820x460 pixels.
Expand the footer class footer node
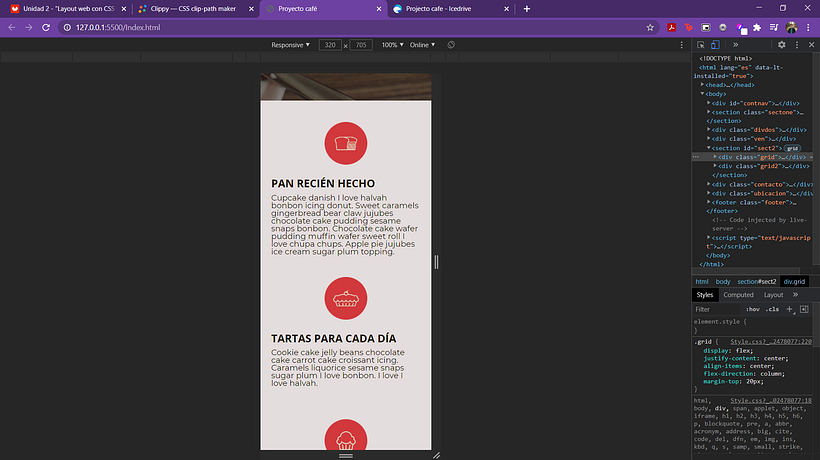coord(709,202)
